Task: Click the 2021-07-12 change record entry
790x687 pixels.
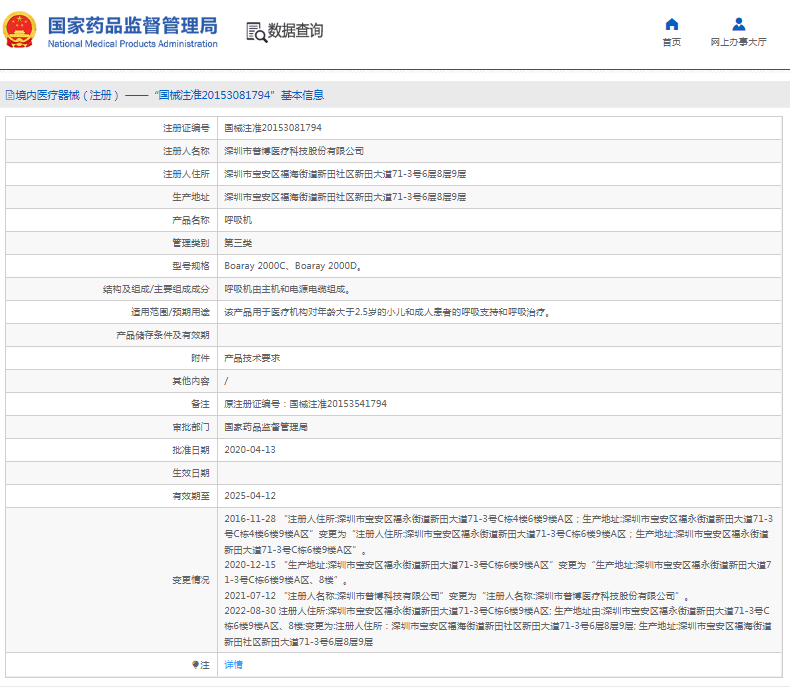Action: (456, 596)
